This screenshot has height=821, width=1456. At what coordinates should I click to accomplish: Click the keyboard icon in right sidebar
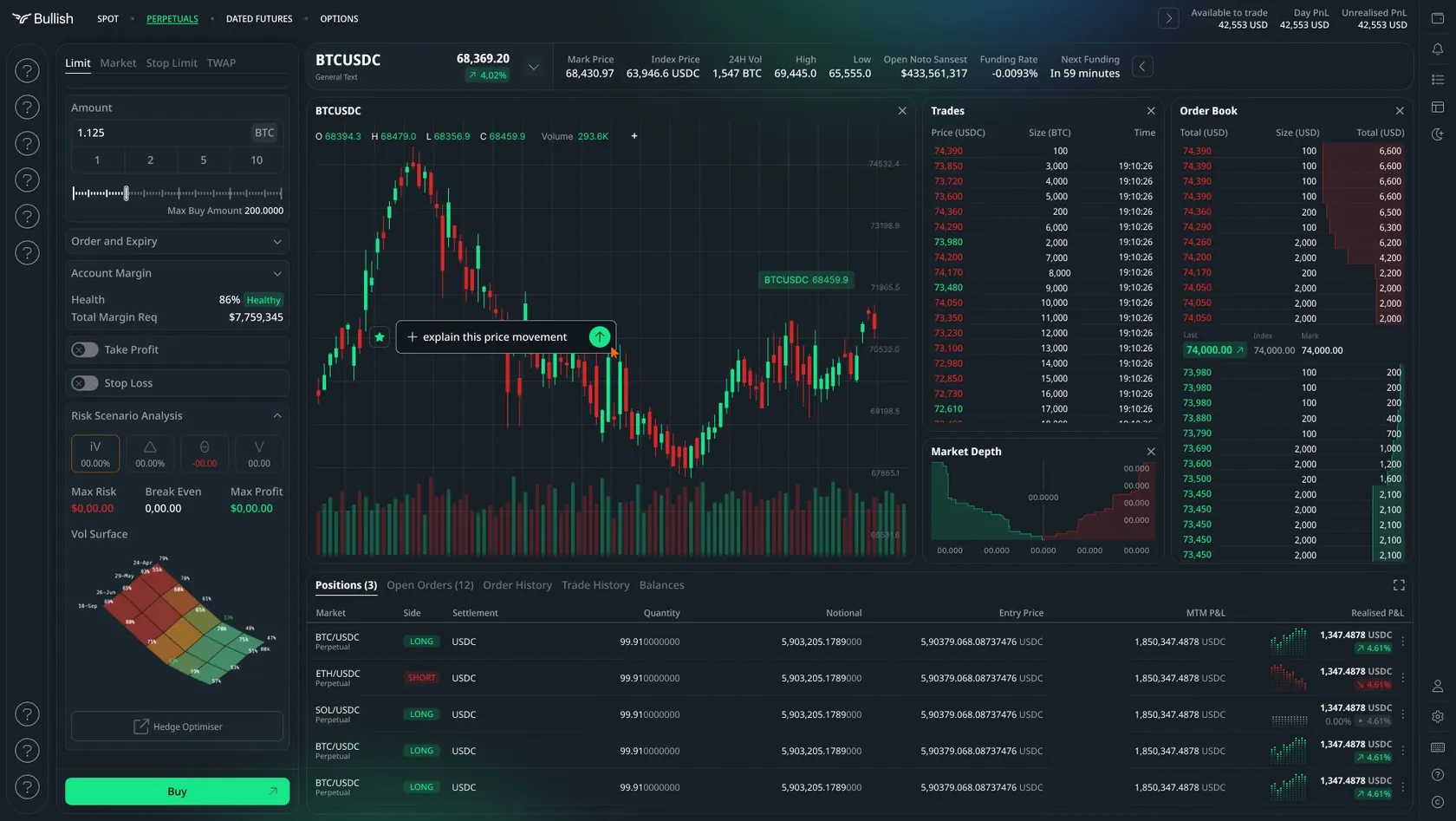pyautogui.click(x=1438, y=747)
